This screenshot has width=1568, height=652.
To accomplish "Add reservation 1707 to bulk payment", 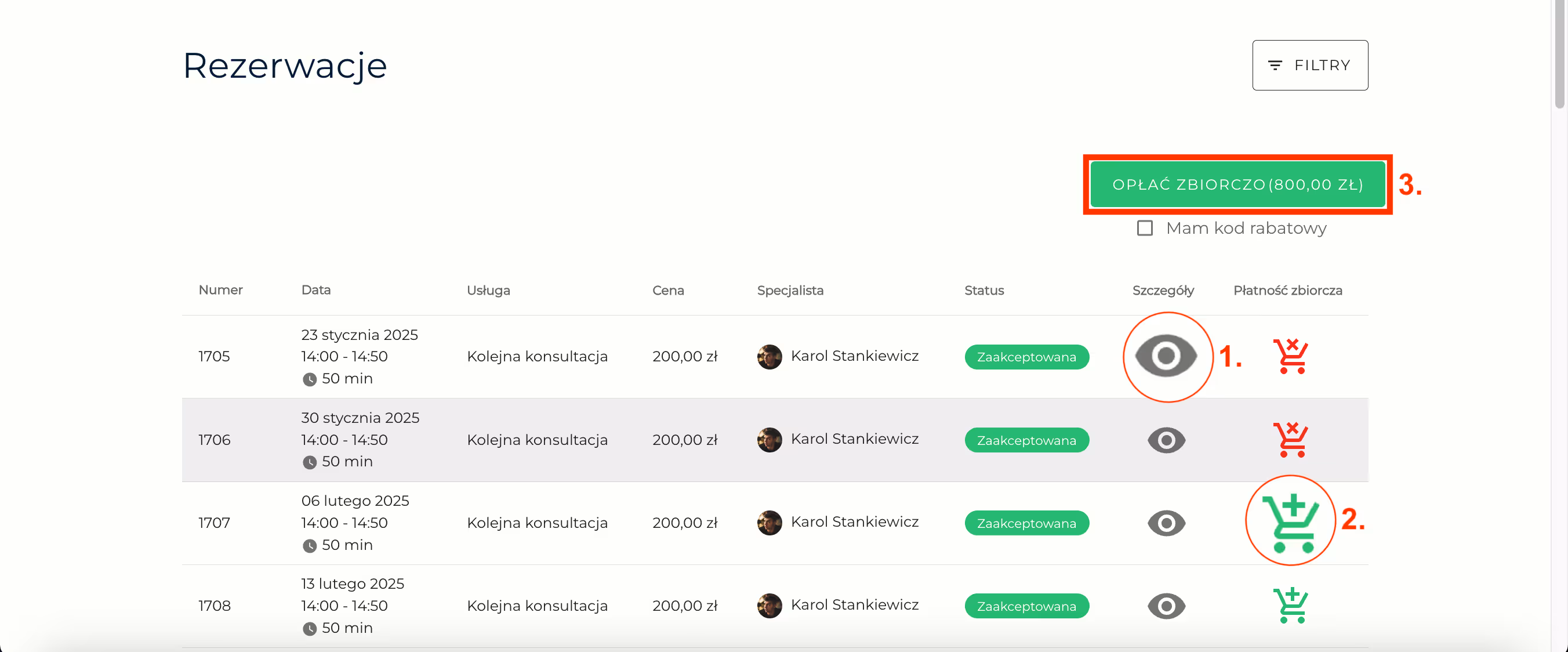I will click(1290, 521).
